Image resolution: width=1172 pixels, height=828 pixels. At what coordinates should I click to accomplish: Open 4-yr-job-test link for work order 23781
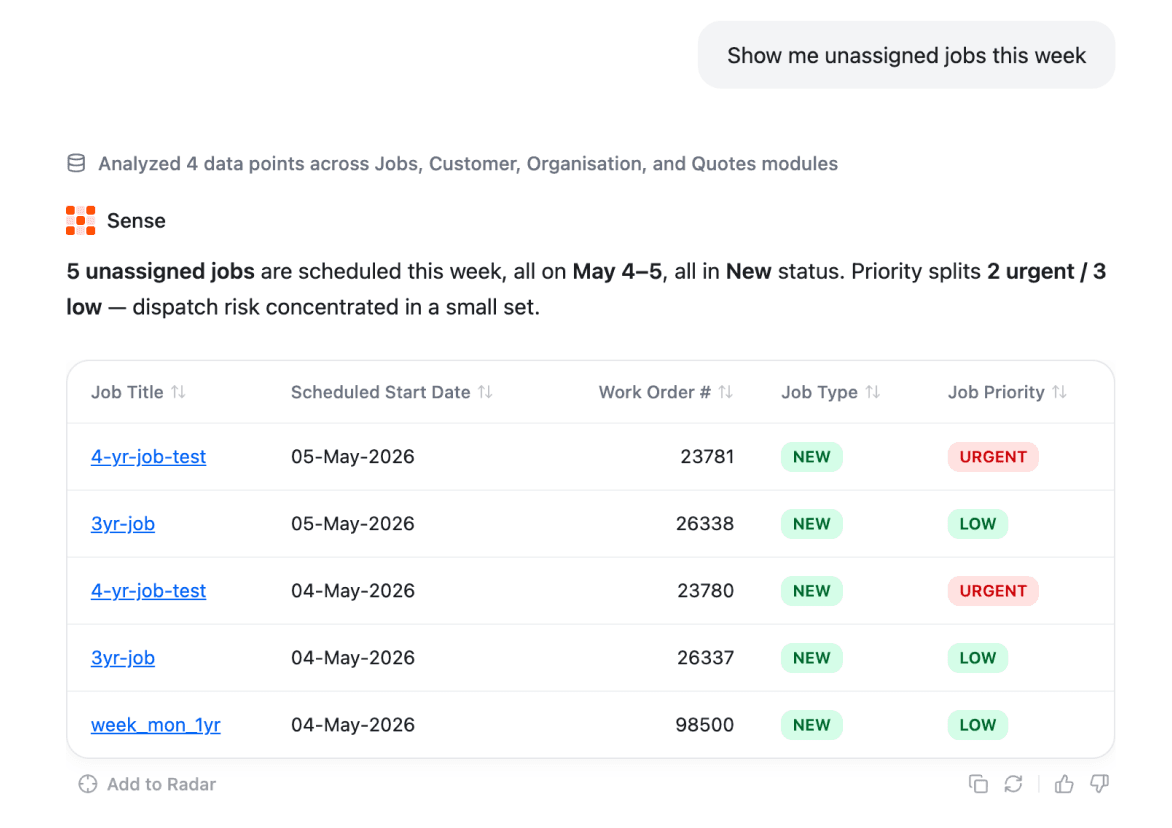tap(148, 457)
